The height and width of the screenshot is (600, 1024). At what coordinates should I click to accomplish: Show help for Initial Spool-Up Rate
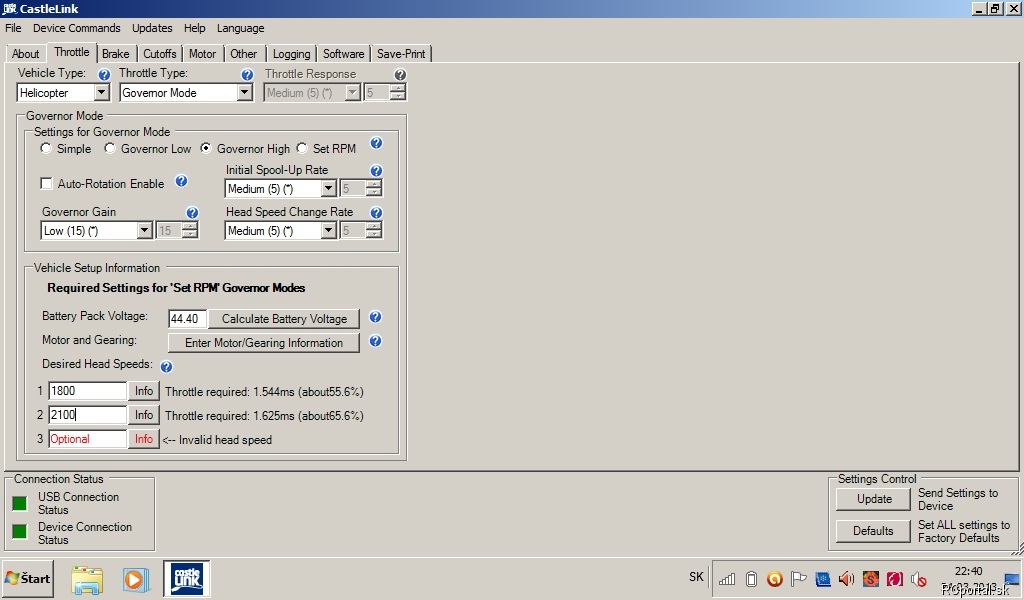pyautogui.click(x=376, y=171)
